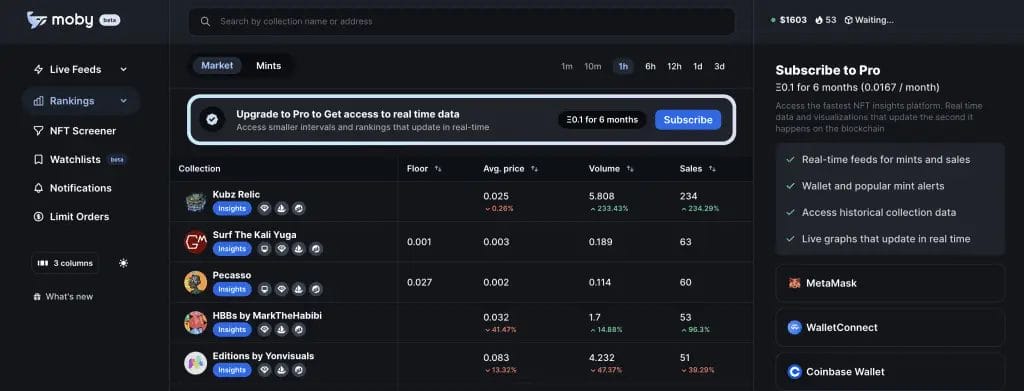Expand the Rankings chevron
1024x391 pixels.
point(123,101)
